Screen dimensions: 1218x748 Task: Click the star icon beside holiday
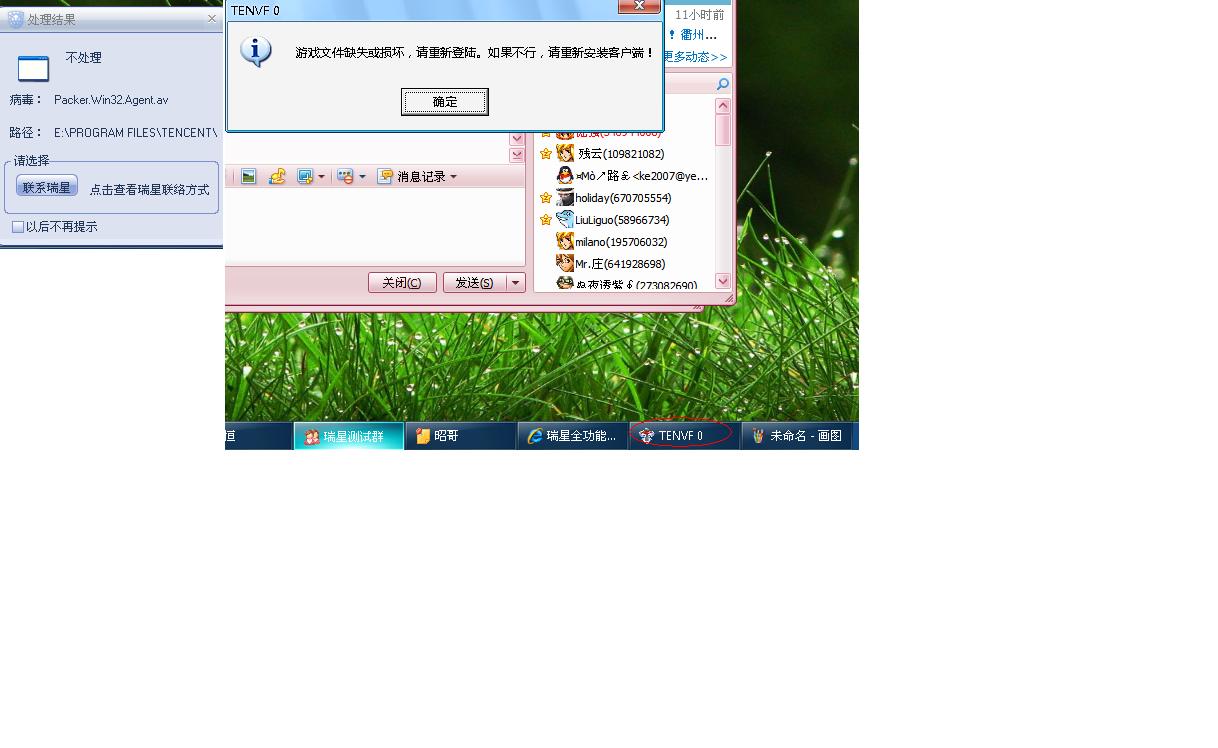[546, 198]
